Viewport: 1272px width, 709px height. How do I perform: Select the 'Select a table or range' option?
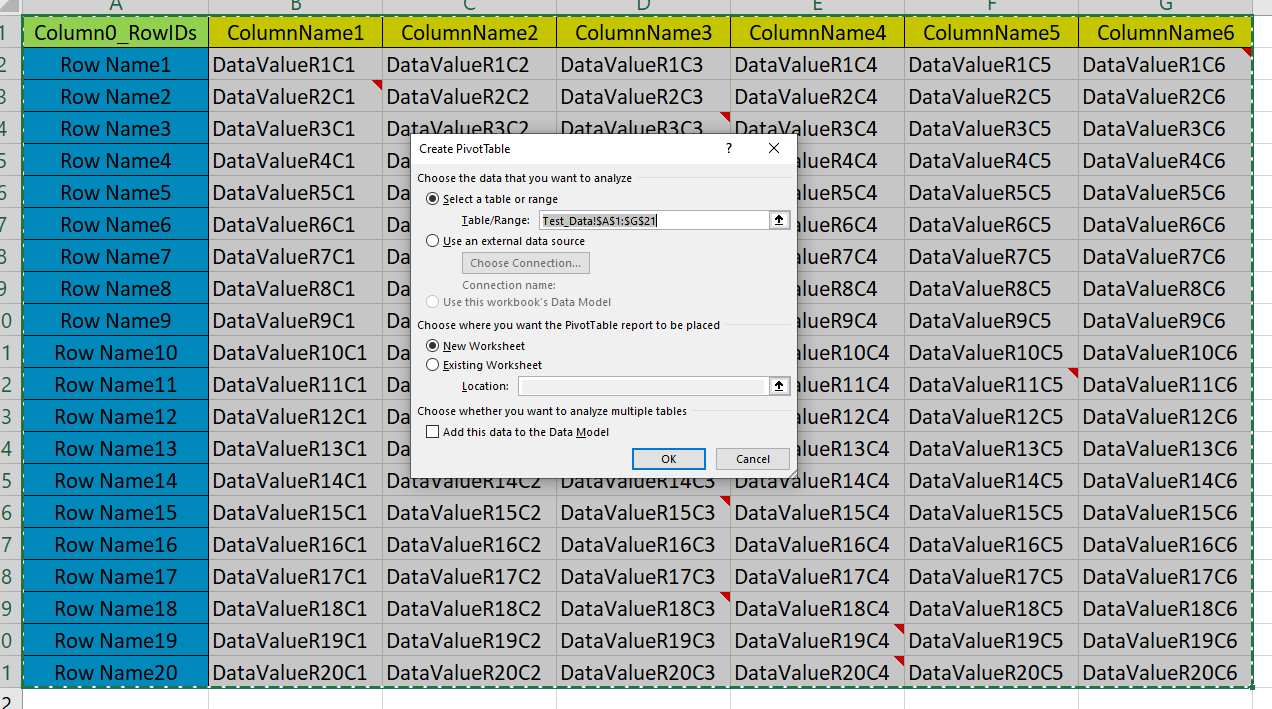coord(433,199)
